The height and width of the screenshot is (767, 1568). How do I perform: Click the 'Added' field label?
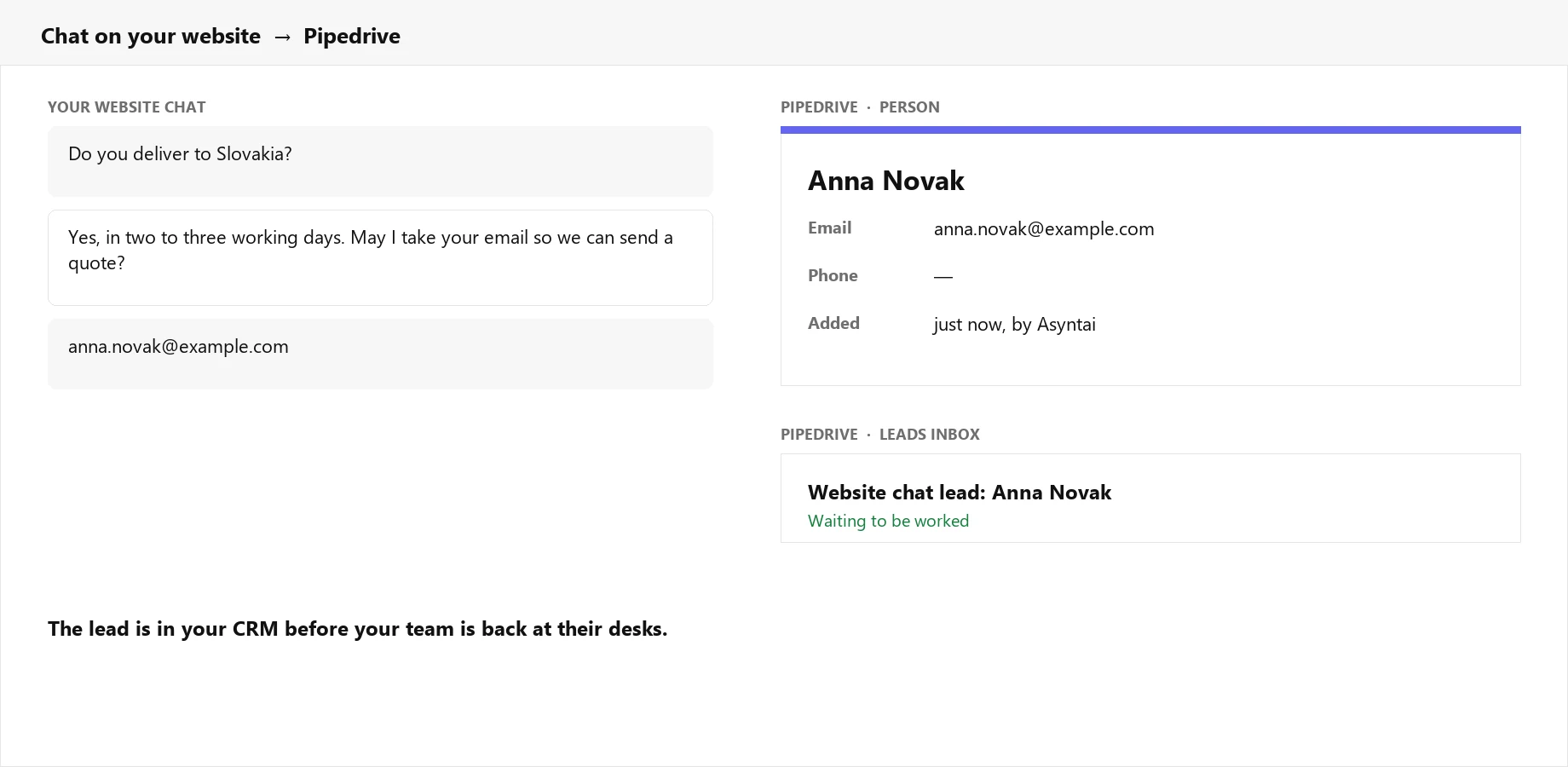(x=833, y=323)
